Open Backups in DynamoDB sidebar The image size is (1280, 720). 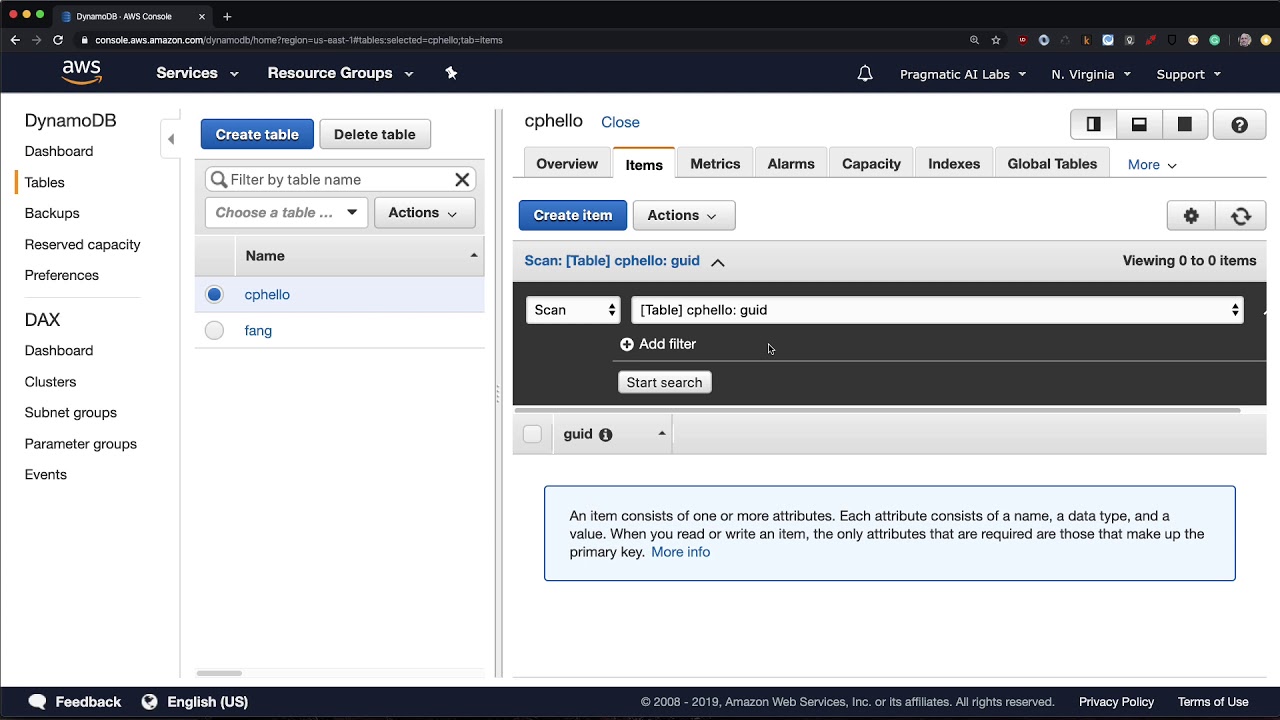pyautogui.click(x=52, y=213)
